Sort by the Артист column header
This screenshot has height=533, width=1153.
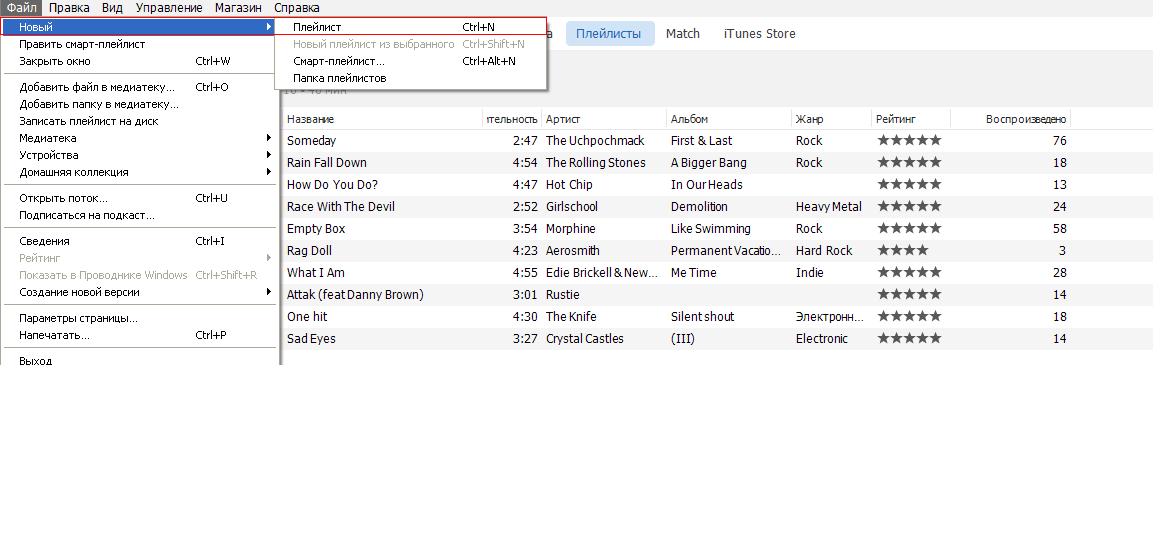604,119
